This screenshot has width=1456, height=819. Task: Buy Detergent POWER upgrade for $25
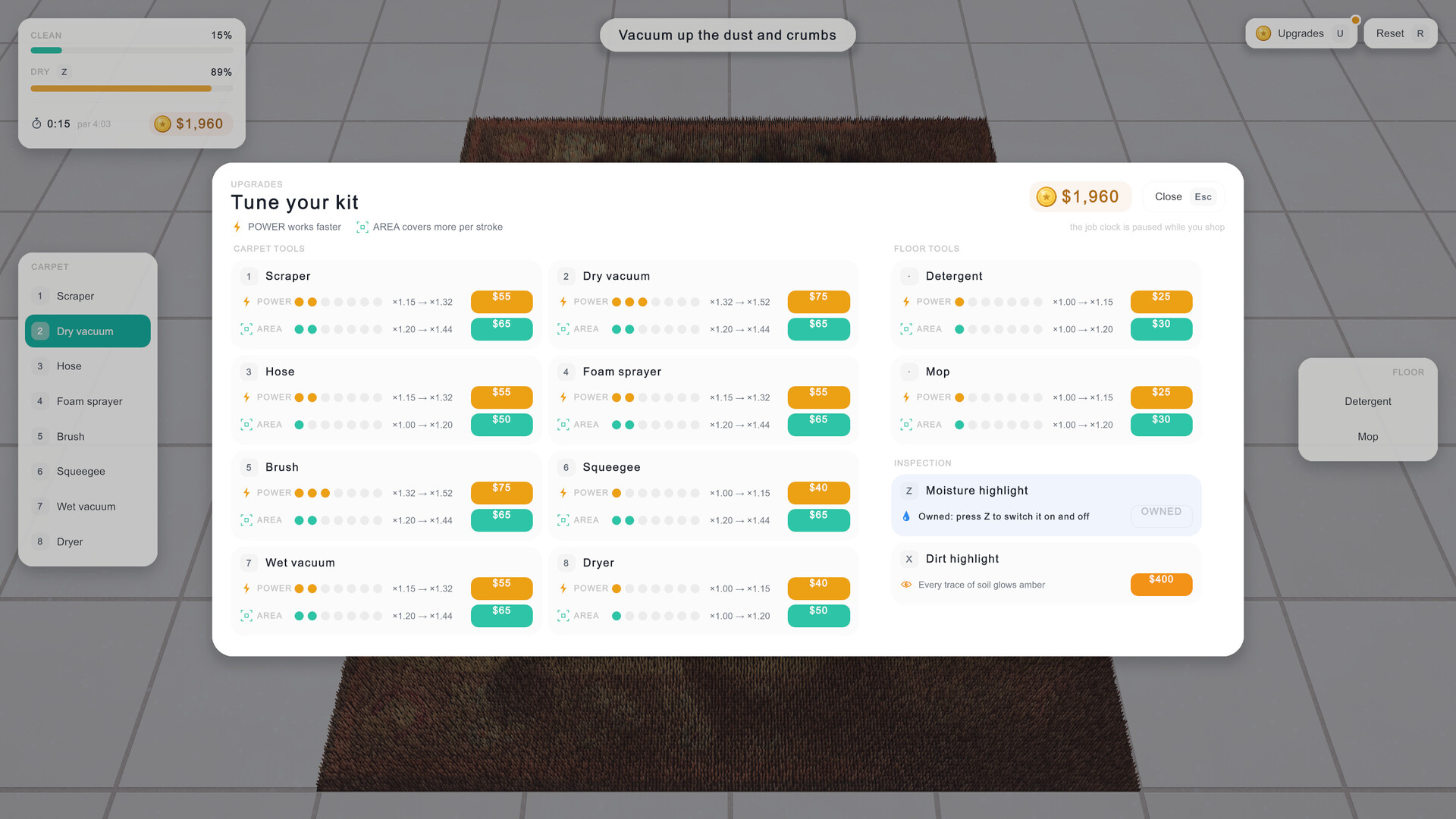point(1161,301)
